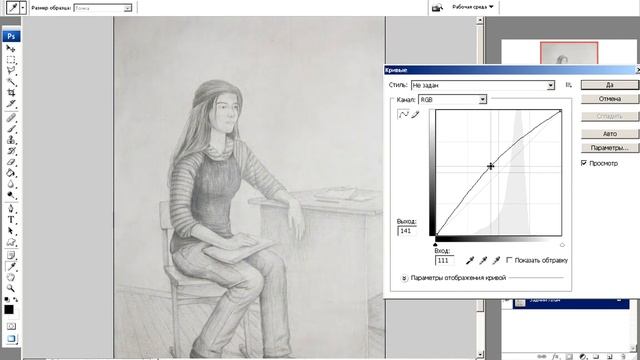Select the Dodge tool
640x360 pixels.
[x=11, y=196]
